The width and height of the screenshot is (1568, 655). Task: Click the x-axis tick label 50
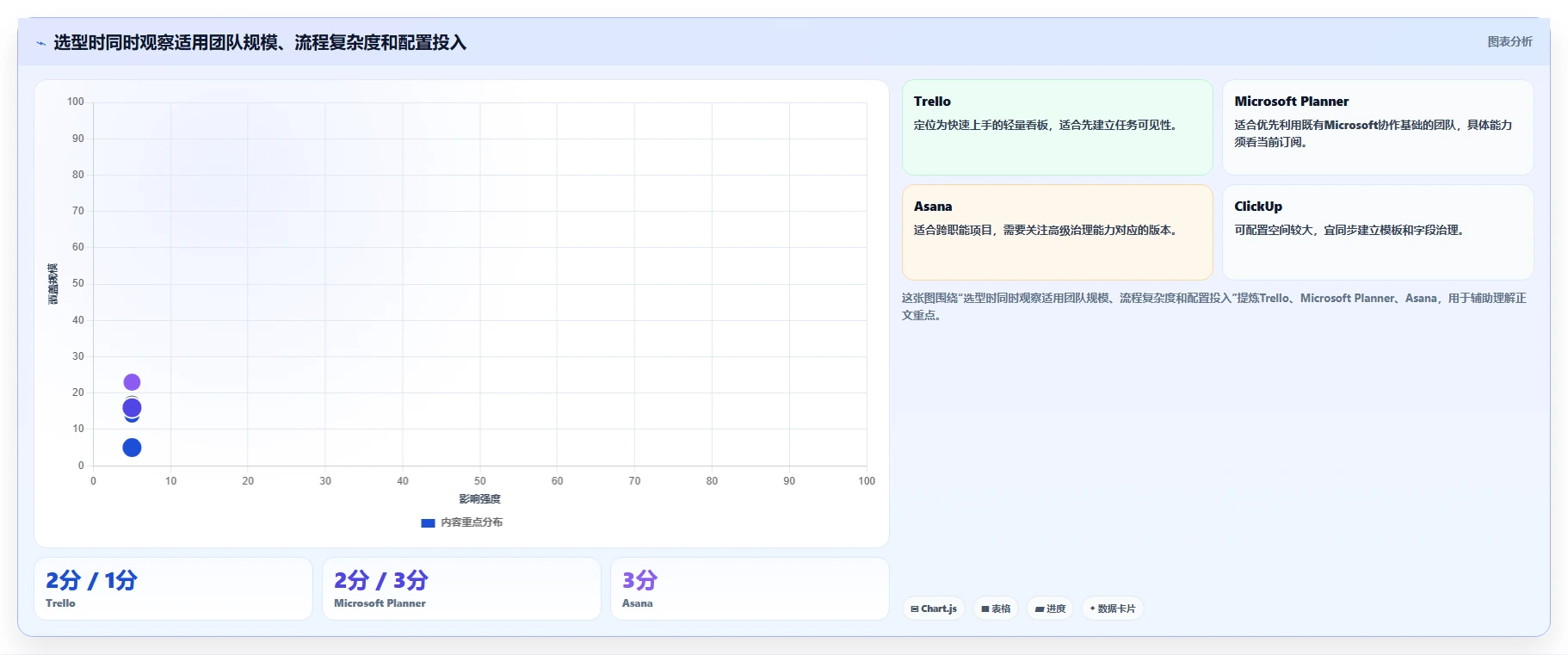479,481
